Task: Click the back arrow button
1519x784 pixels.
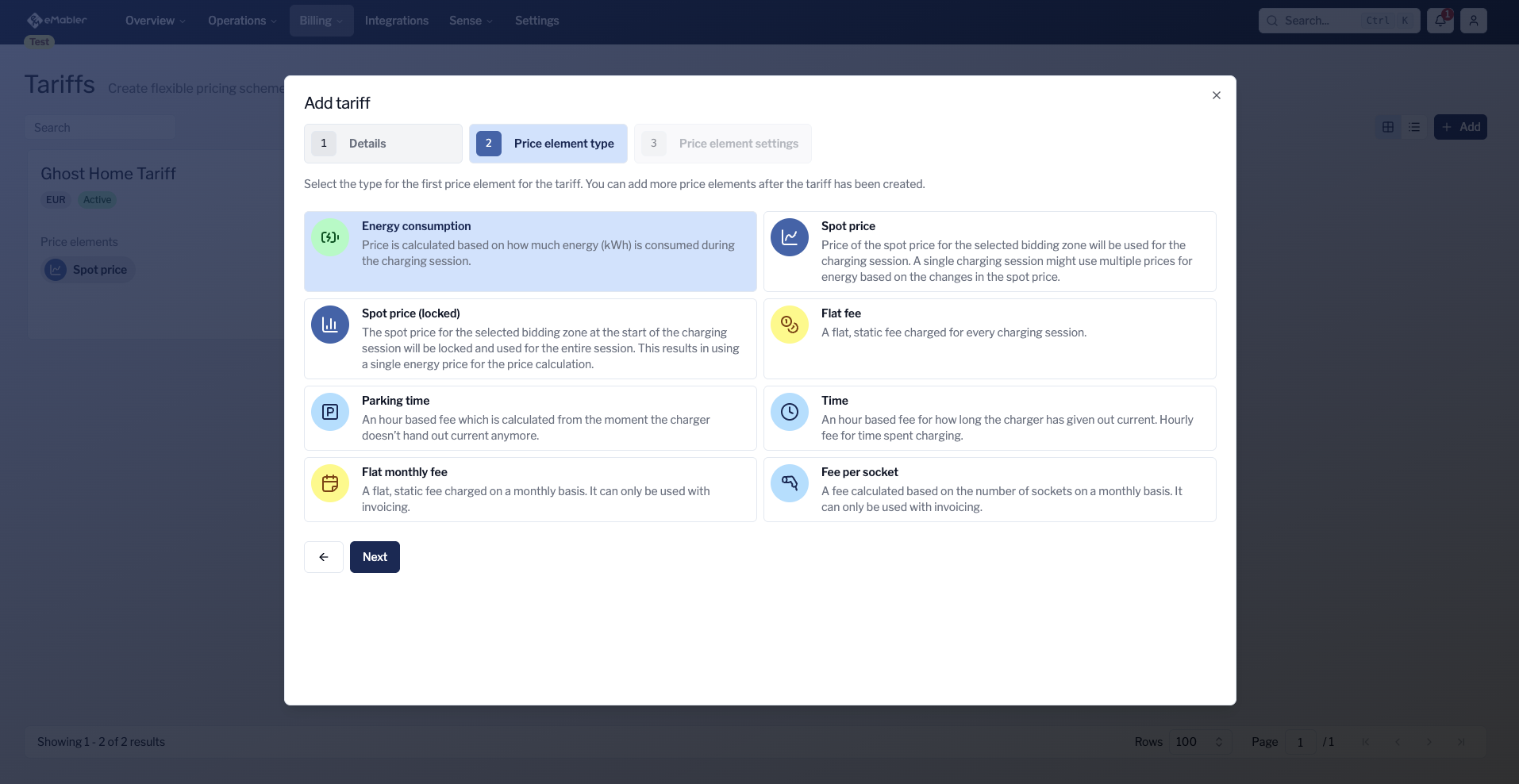Action: [324, 557]
